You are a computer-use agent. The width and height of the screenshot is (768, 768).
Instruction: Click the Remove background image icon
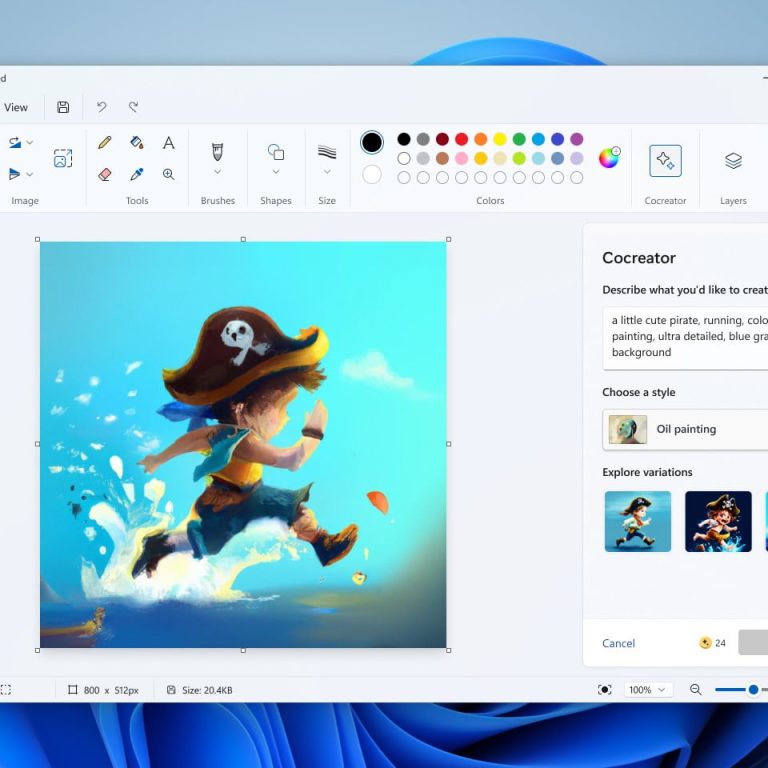(x=63, y=158)
